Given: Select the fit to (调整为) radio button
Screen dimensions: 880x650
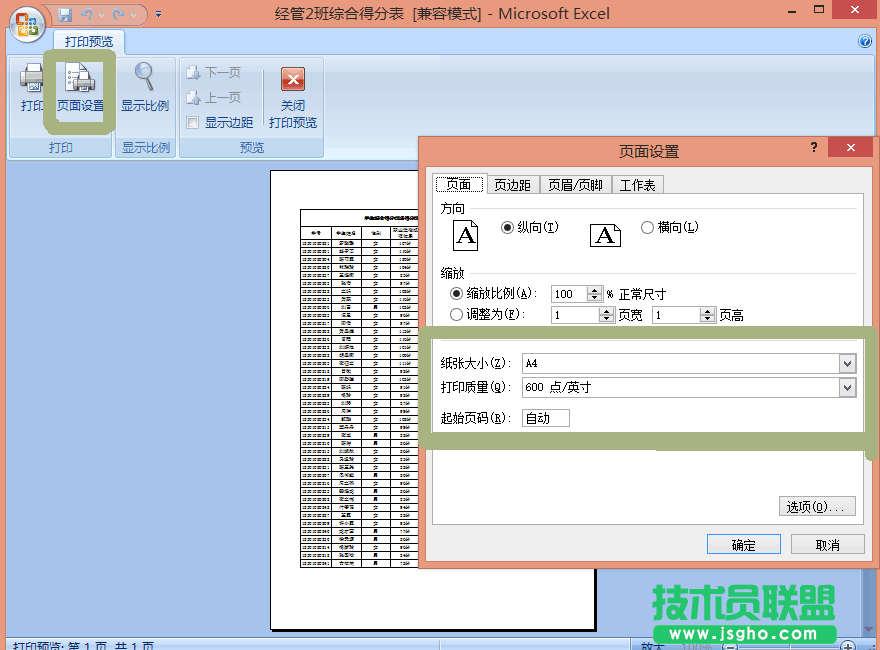Looking at the screenshot, I should [x=457, y=314].
